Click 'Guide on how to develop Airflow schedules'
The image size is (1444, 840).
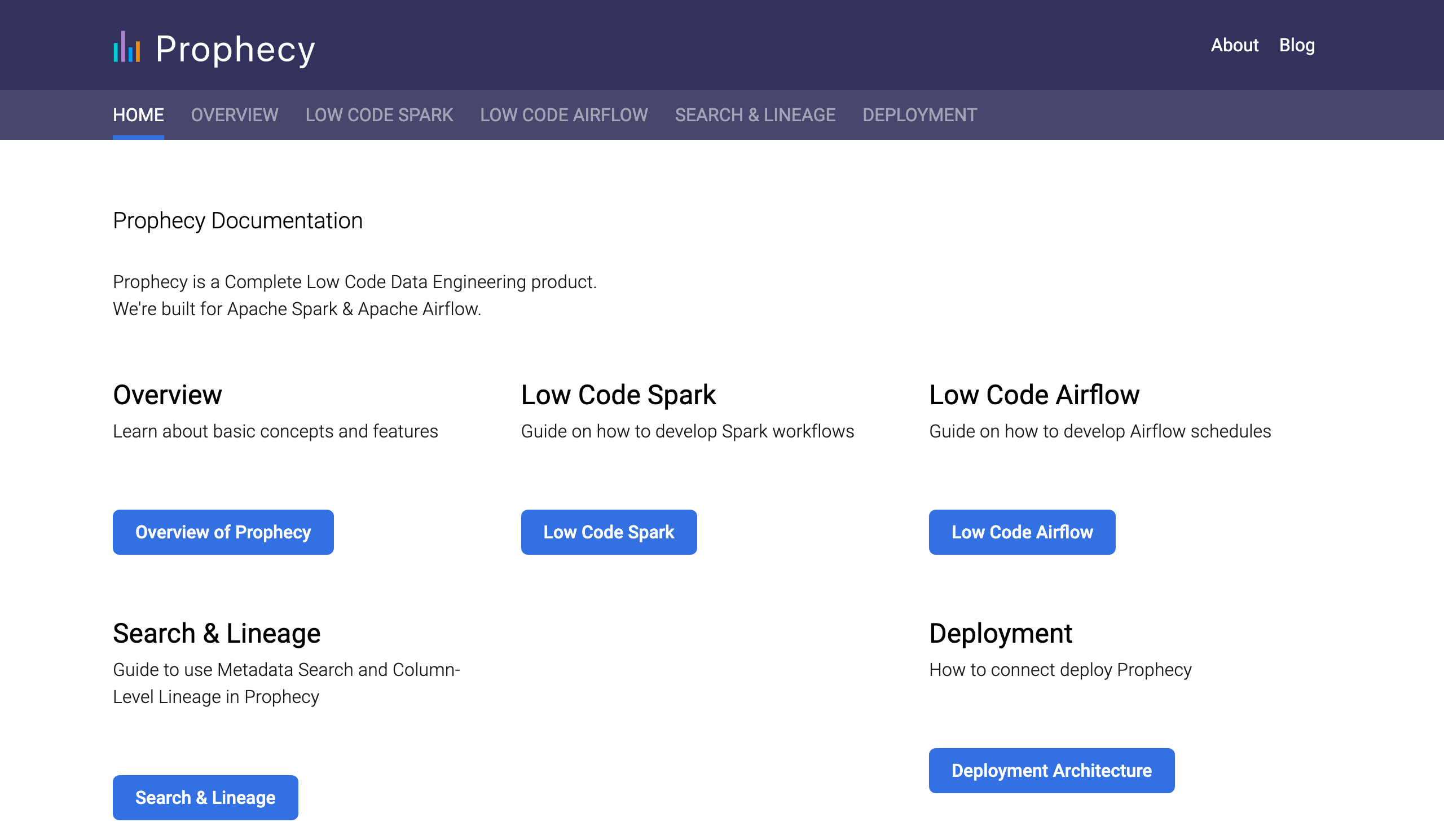click(x=1099, y=431)
